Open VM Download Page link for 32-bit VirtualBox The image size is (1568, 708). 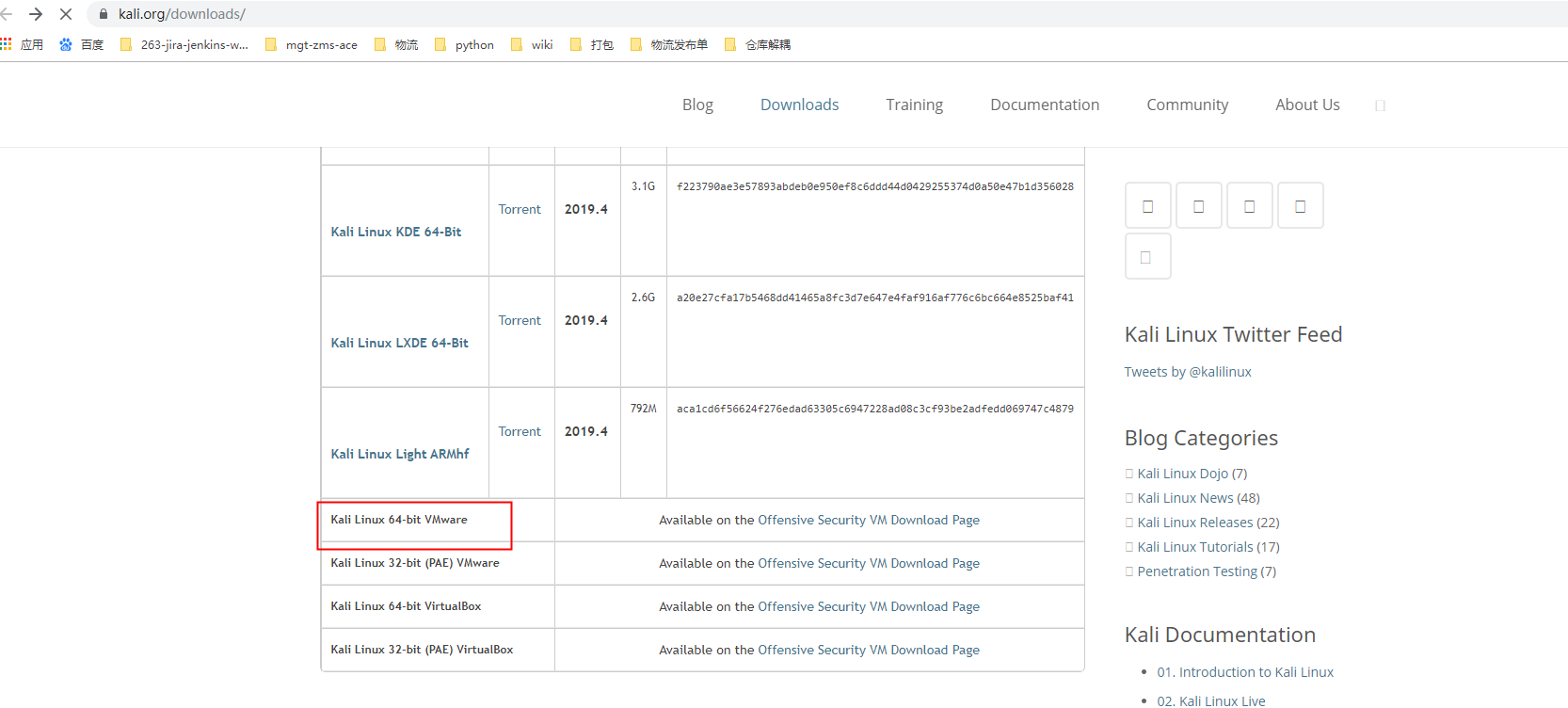coord(869,650)
